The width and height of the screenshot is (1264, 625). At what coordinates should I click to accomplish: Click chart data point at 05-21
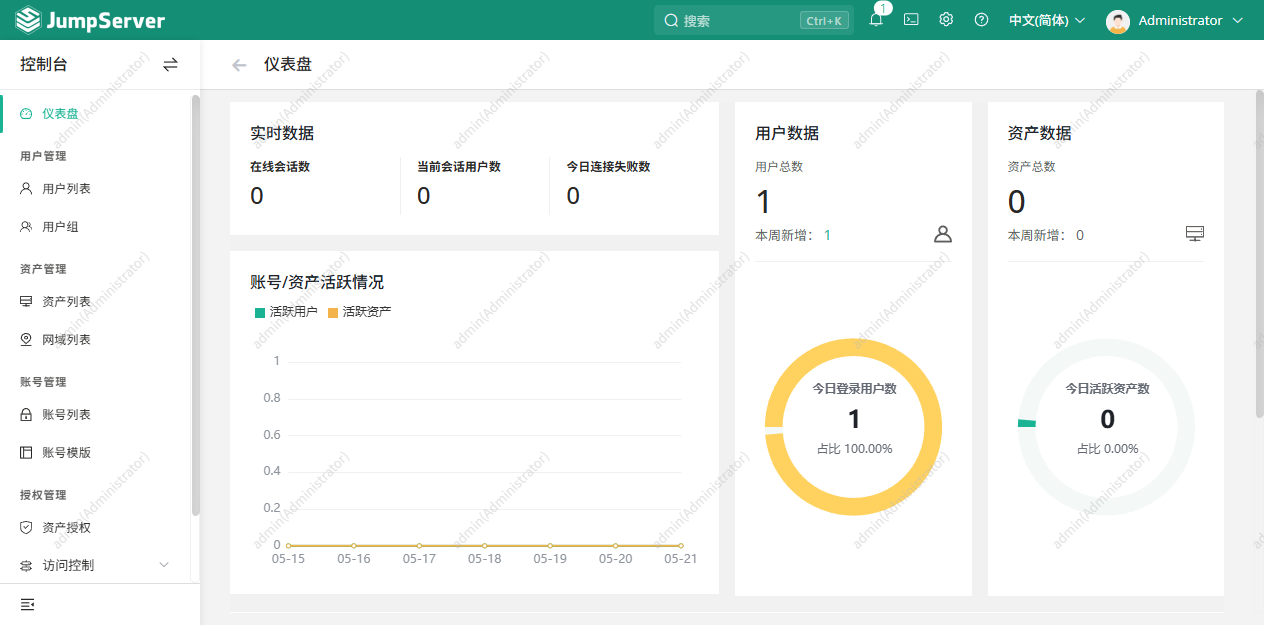coord(680,545)
